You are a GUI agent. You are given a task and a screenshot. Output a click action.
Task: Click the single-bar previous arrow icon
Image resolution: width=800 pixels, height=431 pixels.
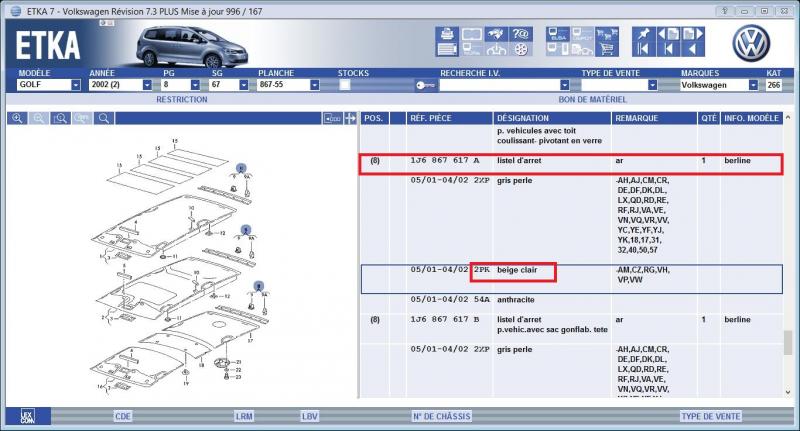point(668,49)
